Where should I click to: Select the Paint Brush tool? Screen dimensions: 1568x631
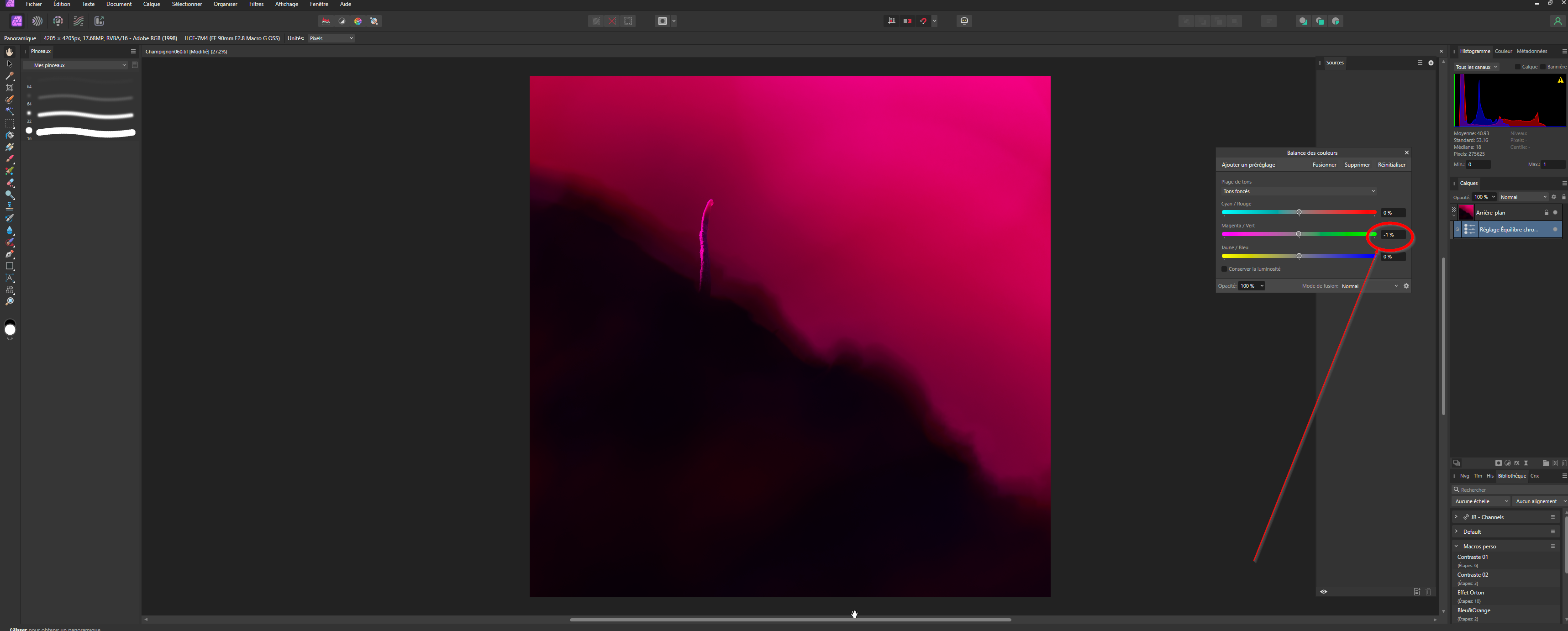click(x=10, y=159)
